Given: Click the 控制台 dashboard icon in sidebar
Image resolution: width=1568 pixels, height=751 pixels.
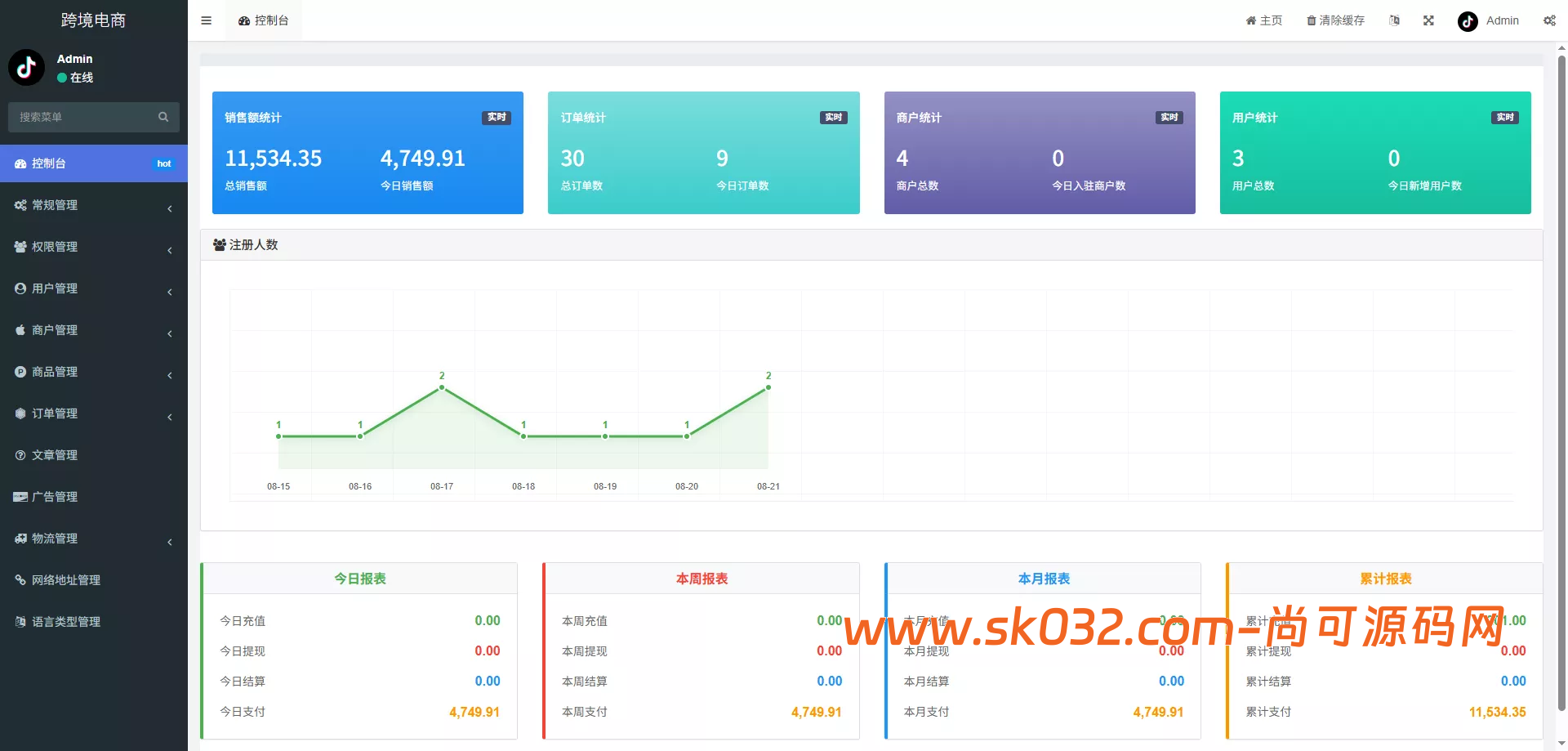Looking at the screenshot, I should (20, 163).
